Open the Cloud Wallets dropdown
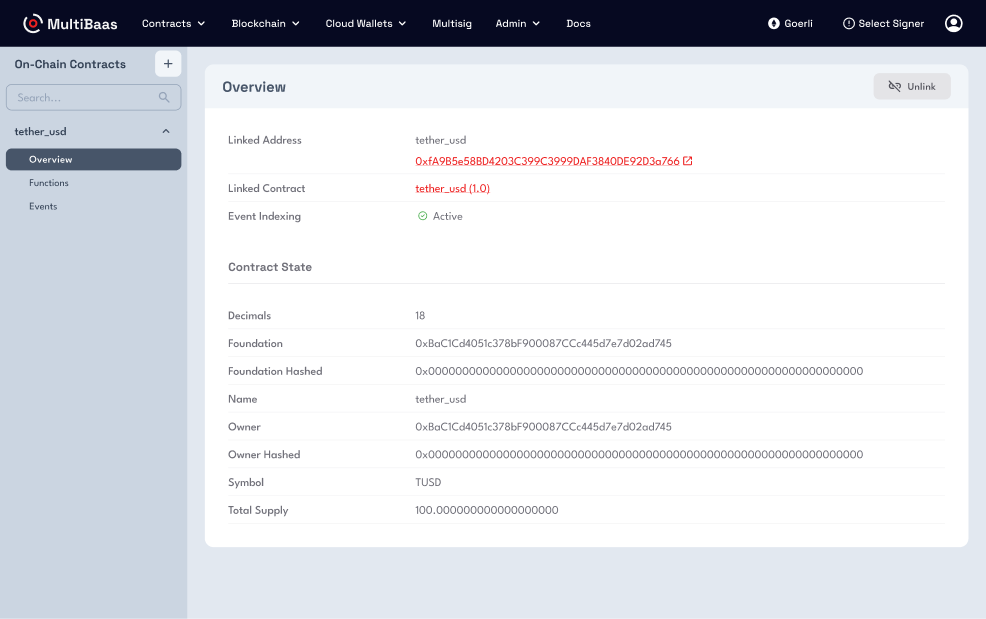Image resolution: width=986 pixels, height=619 pixels. pyautogui.click(x=365, y=23)
